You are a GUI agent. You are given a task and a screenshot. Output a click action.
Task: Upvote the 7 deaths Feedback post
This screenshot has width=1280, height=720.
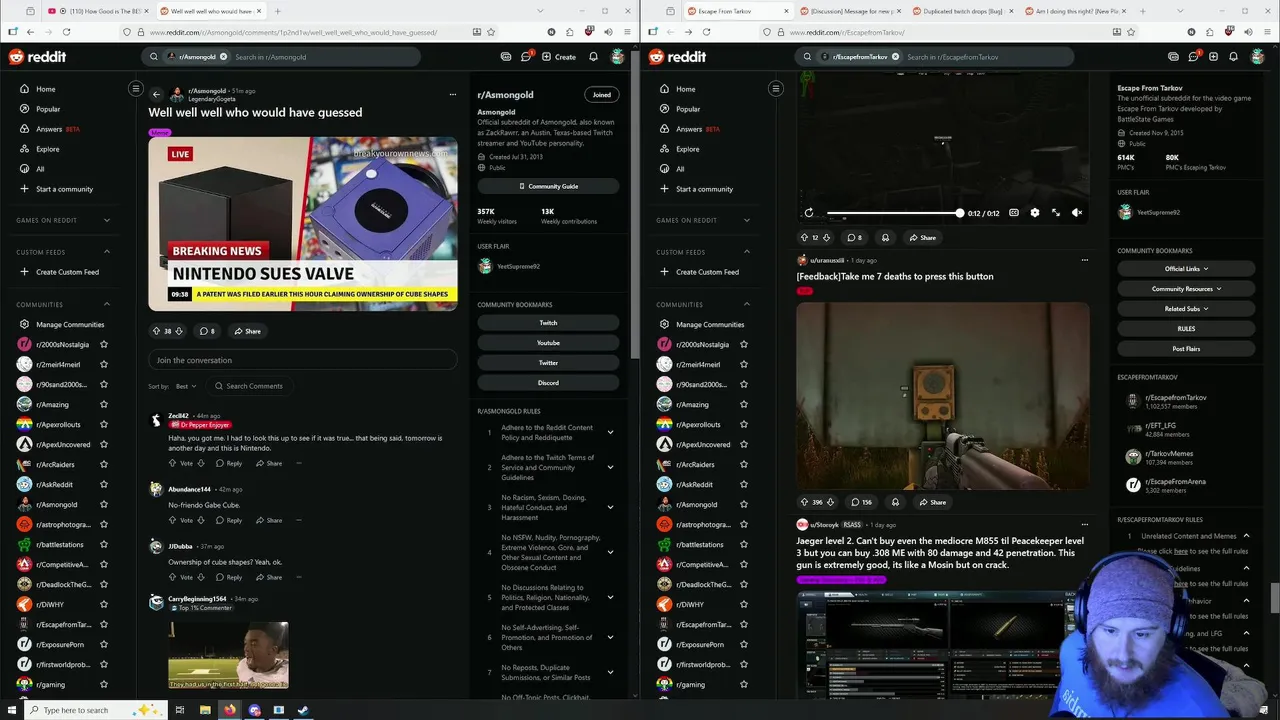pyautogui.click(x=804, y=502)
